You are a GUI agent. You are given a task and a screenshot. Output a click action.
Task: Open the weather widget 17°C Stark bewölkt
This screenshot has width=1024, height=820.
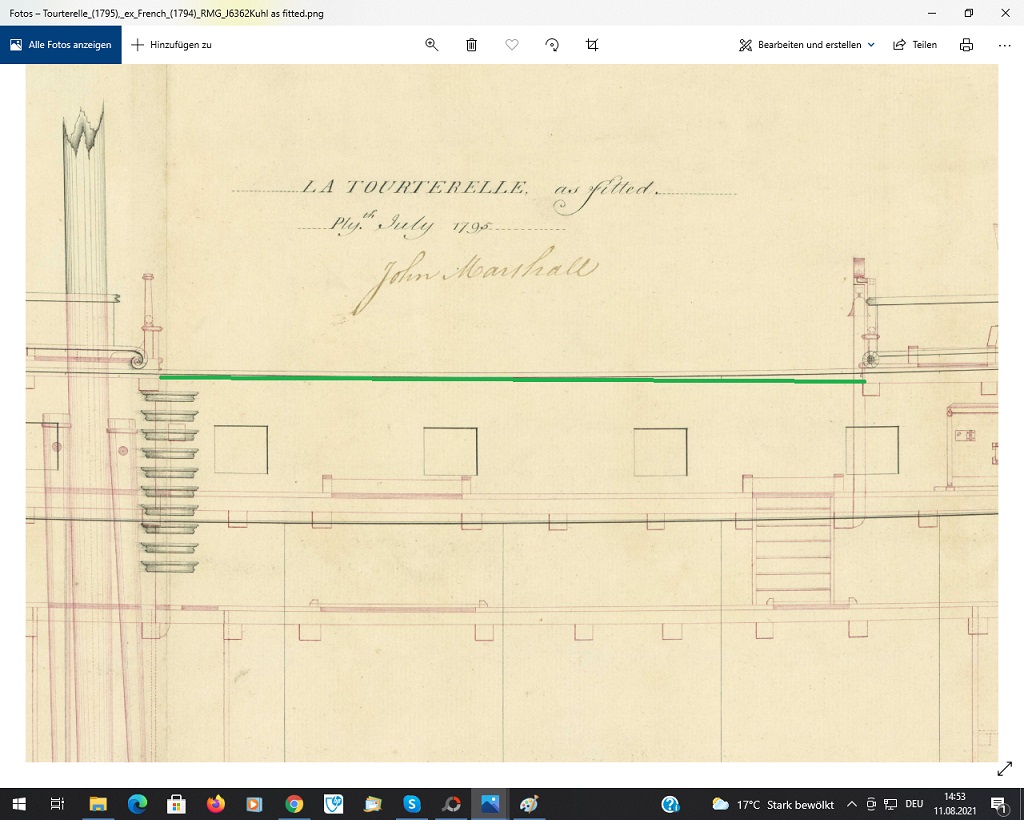[773, 804]
